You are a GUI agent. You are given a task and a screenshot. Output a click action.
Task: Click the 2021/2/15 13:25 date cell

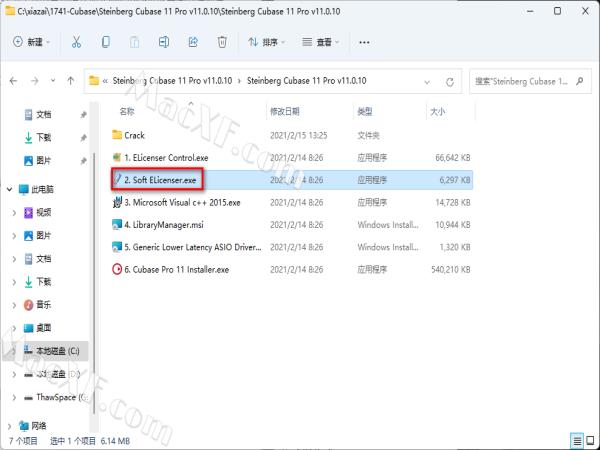click(x=298, y=135)
